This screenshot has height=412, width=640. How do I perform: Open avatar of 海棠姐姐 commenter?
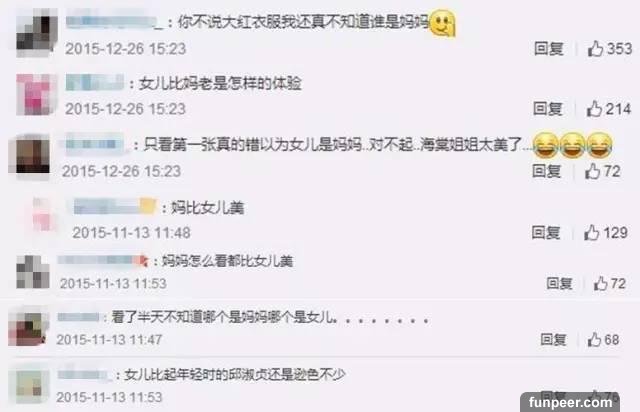pos(29,156)
